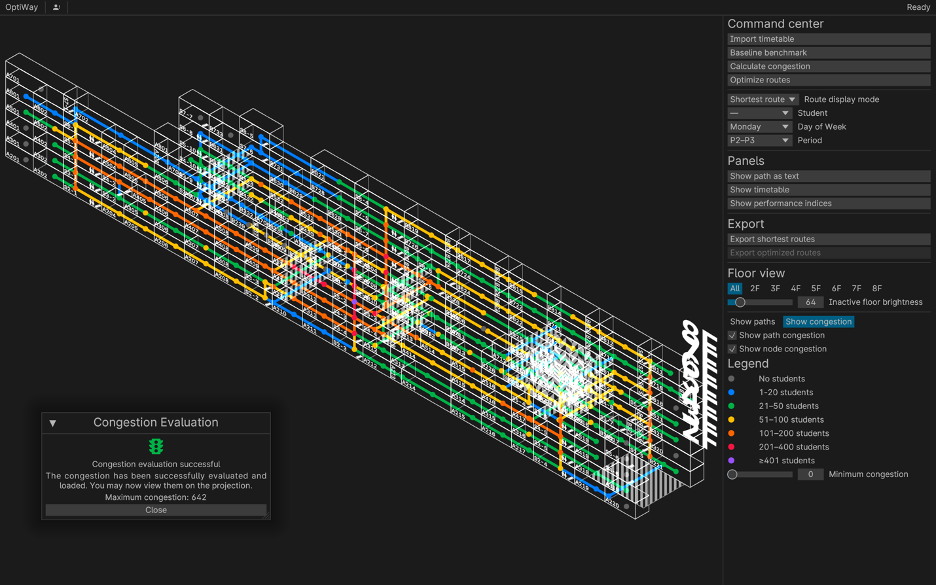Show only floor 6F
This screenshot has width=936, height=586.
tap(836, 288)
